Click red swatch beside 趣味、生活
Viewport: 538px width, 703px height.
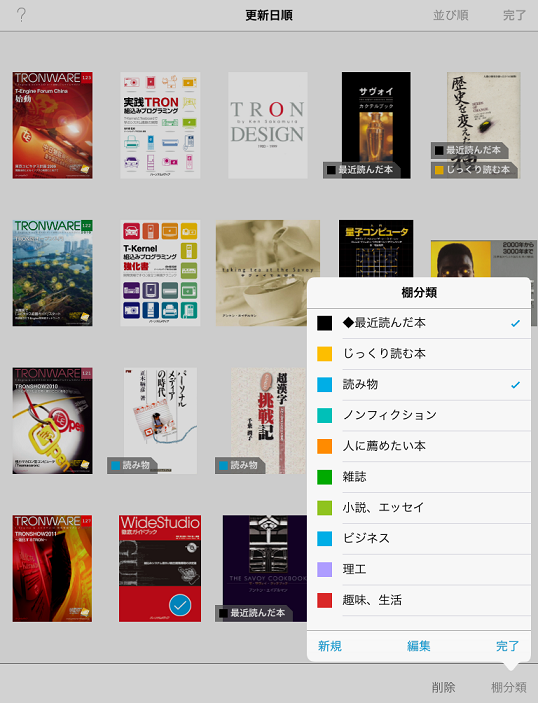pyautogui.click(x=325, y=600)
